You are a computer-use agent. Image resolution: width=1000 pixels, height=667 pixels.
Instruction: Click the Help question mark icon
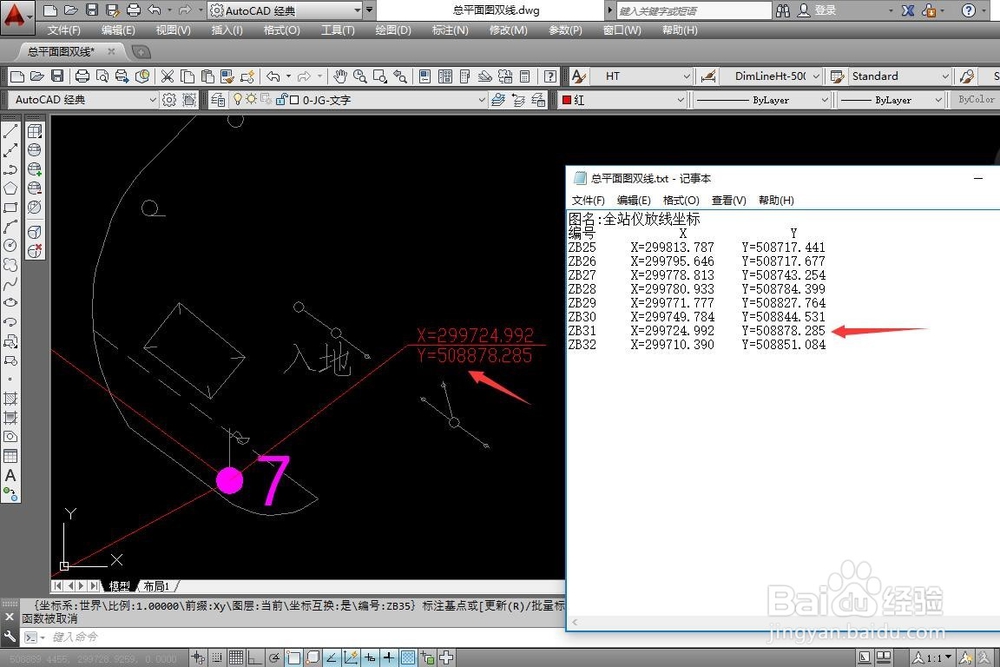(550, 77)
